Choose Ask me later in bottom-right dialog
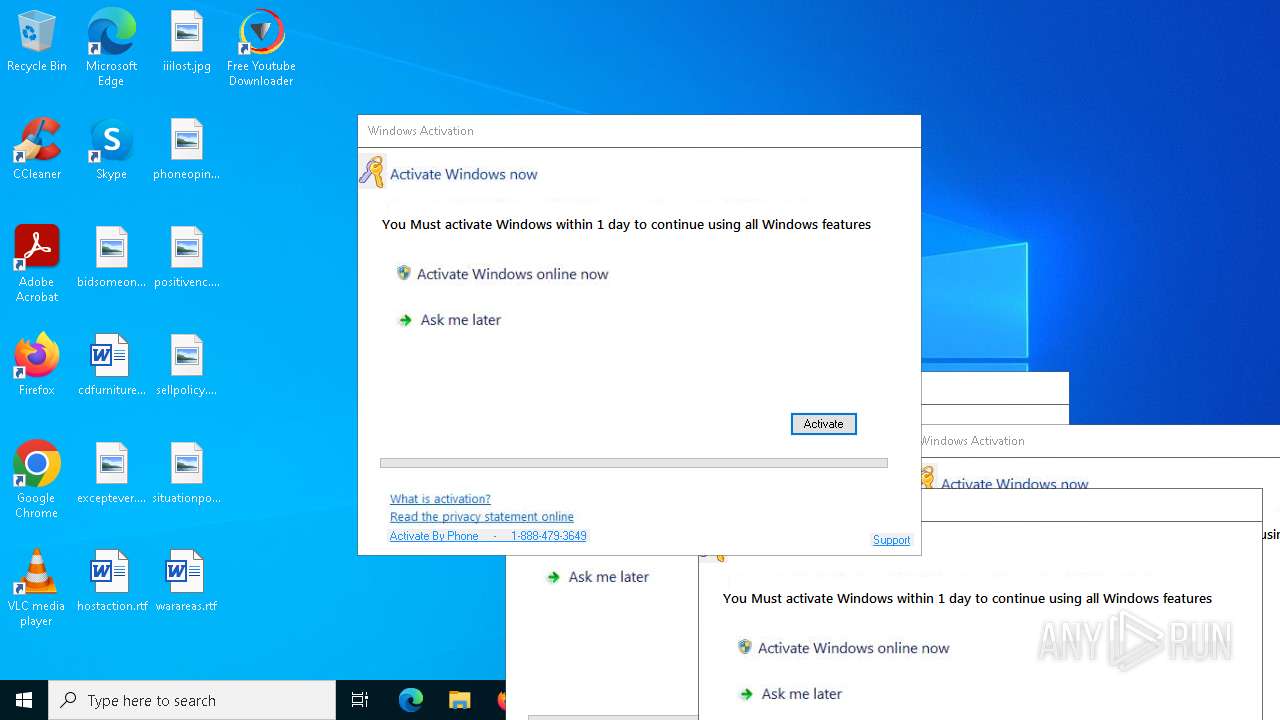 tap(790, 694)
